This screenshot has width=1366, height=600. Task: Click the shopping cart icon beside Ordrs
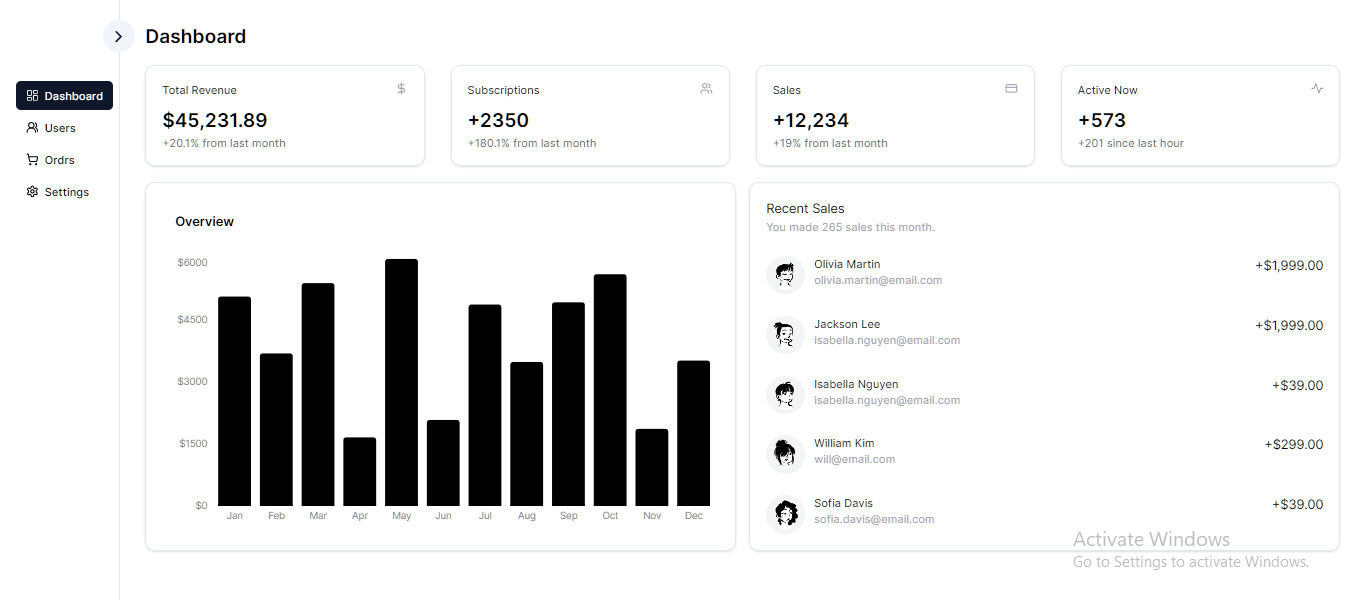coord(32,160)
